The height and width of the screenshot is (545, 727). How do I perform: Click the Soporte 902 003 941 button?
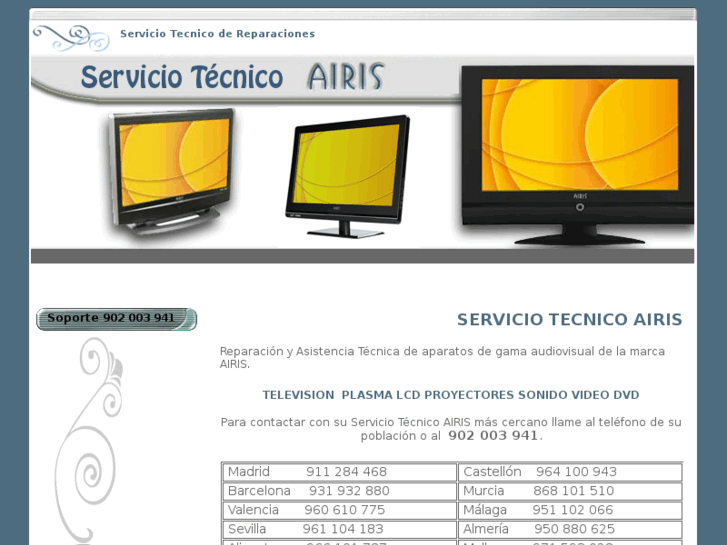tap(116, 319)
